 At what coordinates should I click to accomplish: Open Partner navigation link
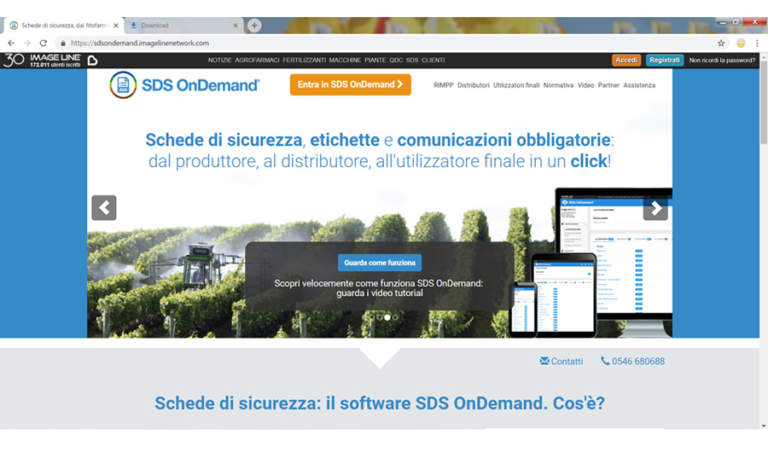click(x=608, y=85)
